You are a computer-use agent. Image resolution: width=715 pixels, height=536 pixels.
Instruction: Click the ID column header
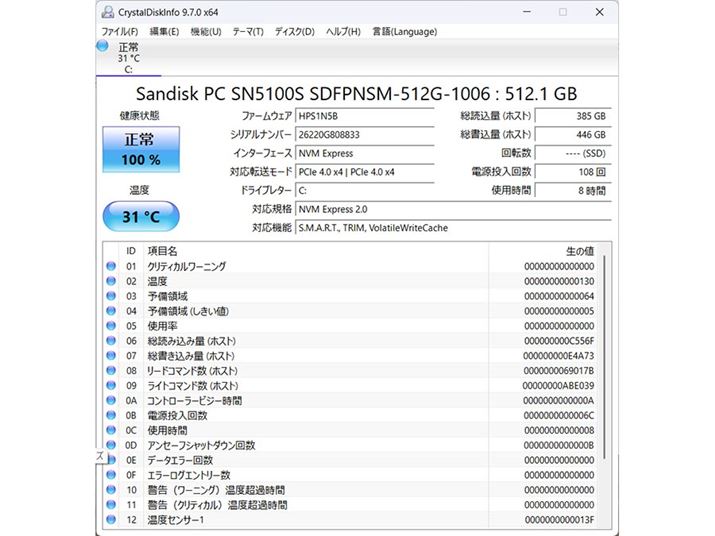click(x=131, y=251)
